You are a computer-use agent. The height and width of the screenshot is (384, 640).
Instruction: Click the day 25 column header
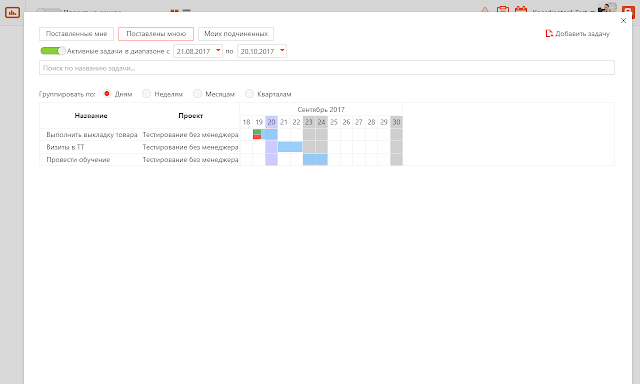click(x=334, y=122)
